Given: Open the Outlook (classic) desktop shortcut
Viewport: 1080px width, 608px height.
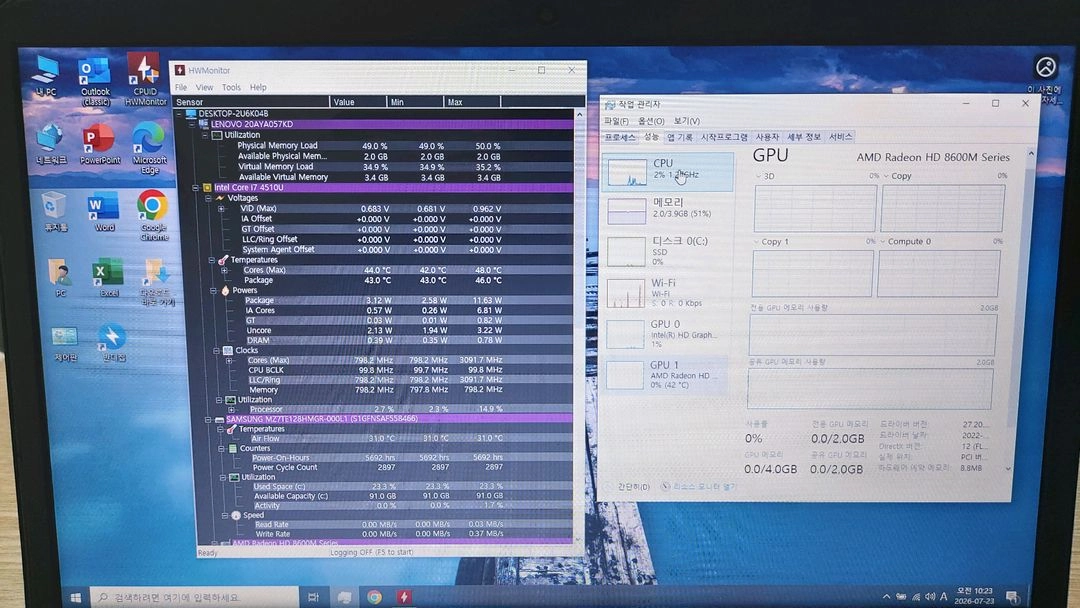Looking at the screenshot, I should 95,81.
